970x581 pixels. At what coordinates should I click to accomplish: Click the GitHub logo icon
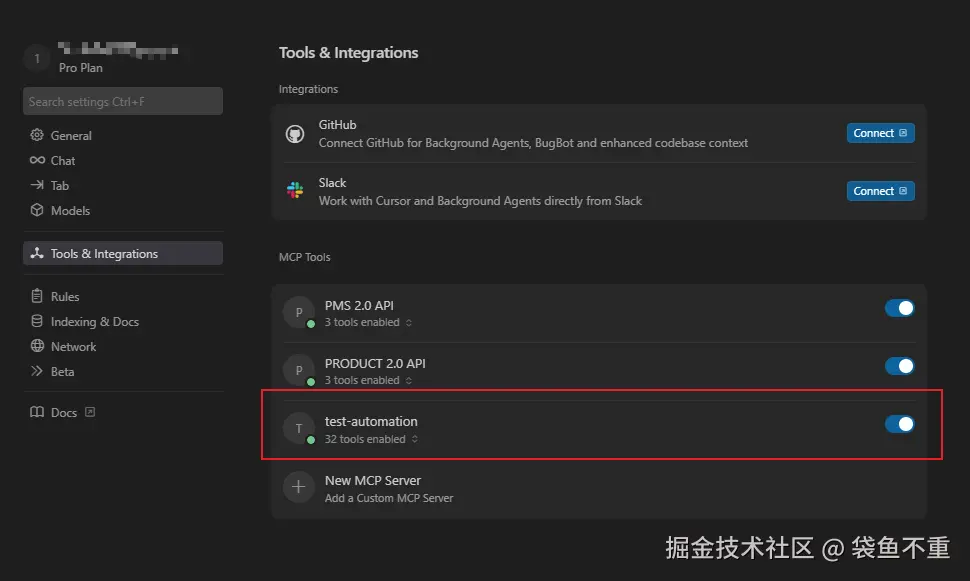(x=295, y=133)
